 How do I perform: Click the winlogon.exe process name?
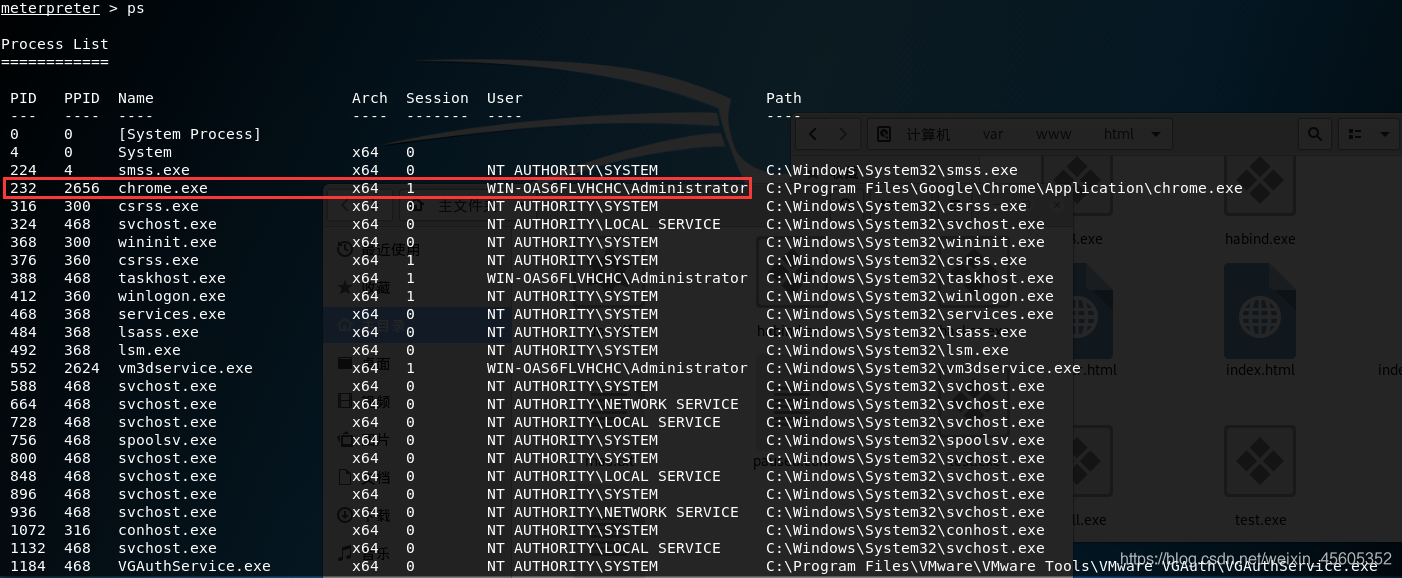pyautogui.click(x=172, y=296)
